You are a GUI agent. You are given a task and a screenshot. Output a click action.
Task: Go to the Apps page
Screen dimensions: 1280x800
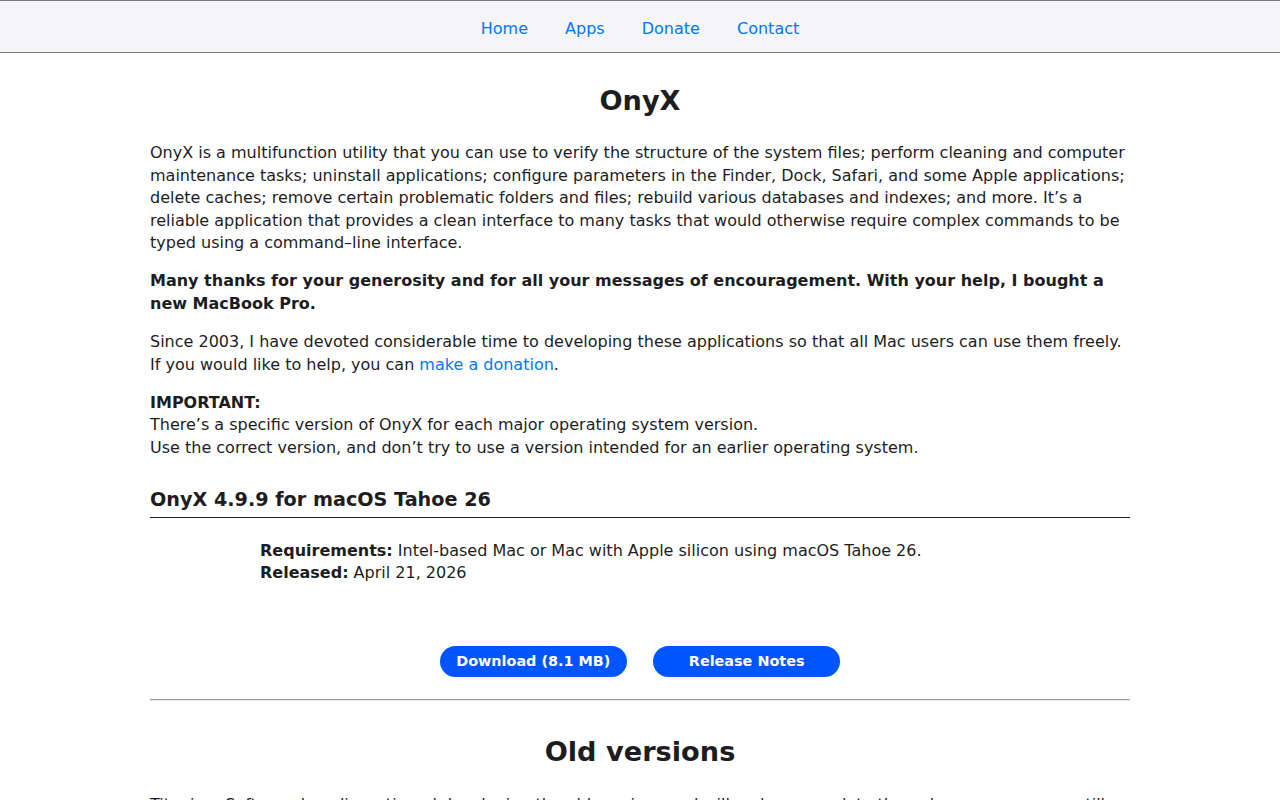585,28
